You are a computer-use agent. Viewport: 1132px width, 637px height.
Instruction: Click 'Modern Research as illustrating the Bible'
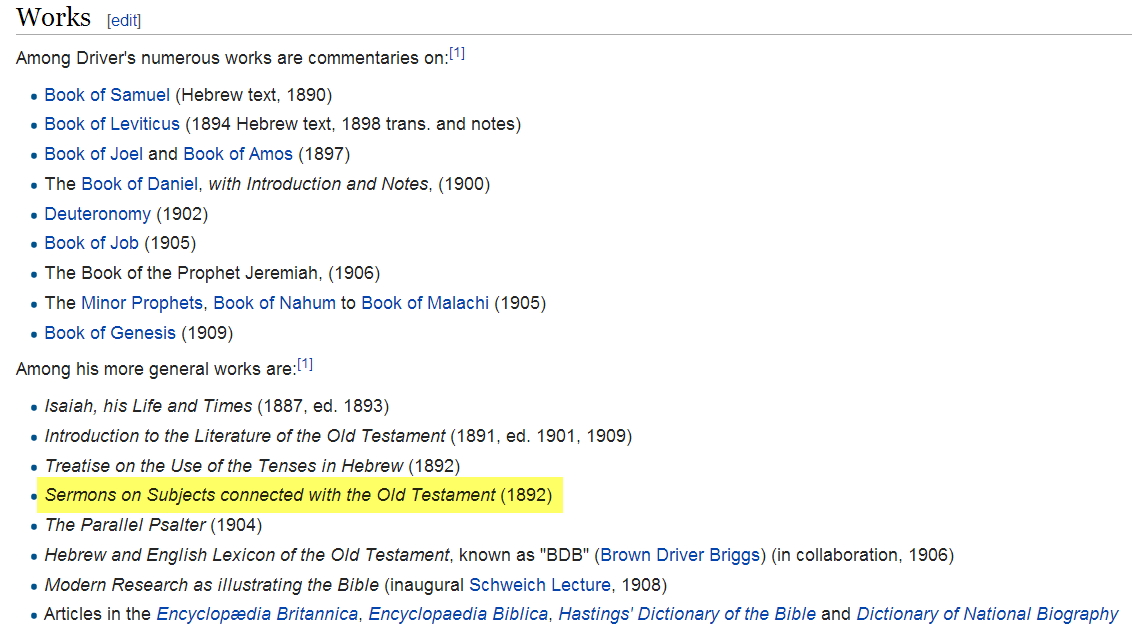[x=212, y=584]
